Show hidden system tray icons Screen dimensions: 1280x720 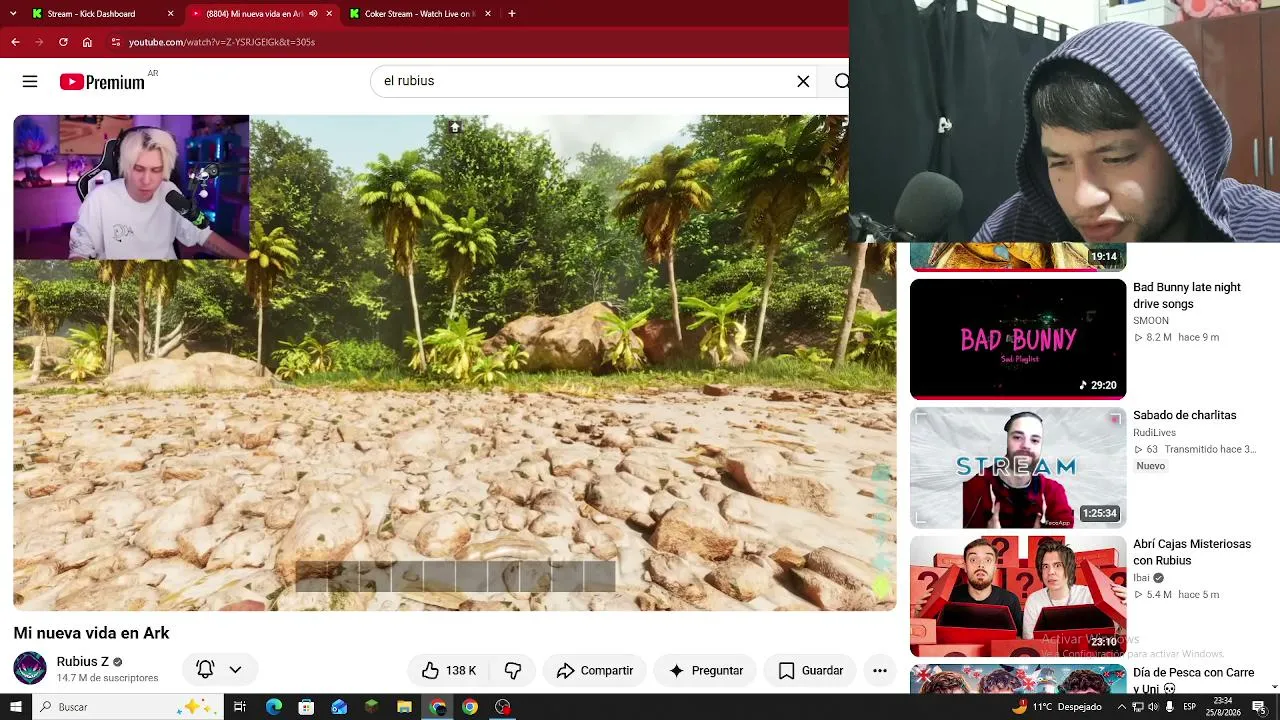tap(1121, 707)
